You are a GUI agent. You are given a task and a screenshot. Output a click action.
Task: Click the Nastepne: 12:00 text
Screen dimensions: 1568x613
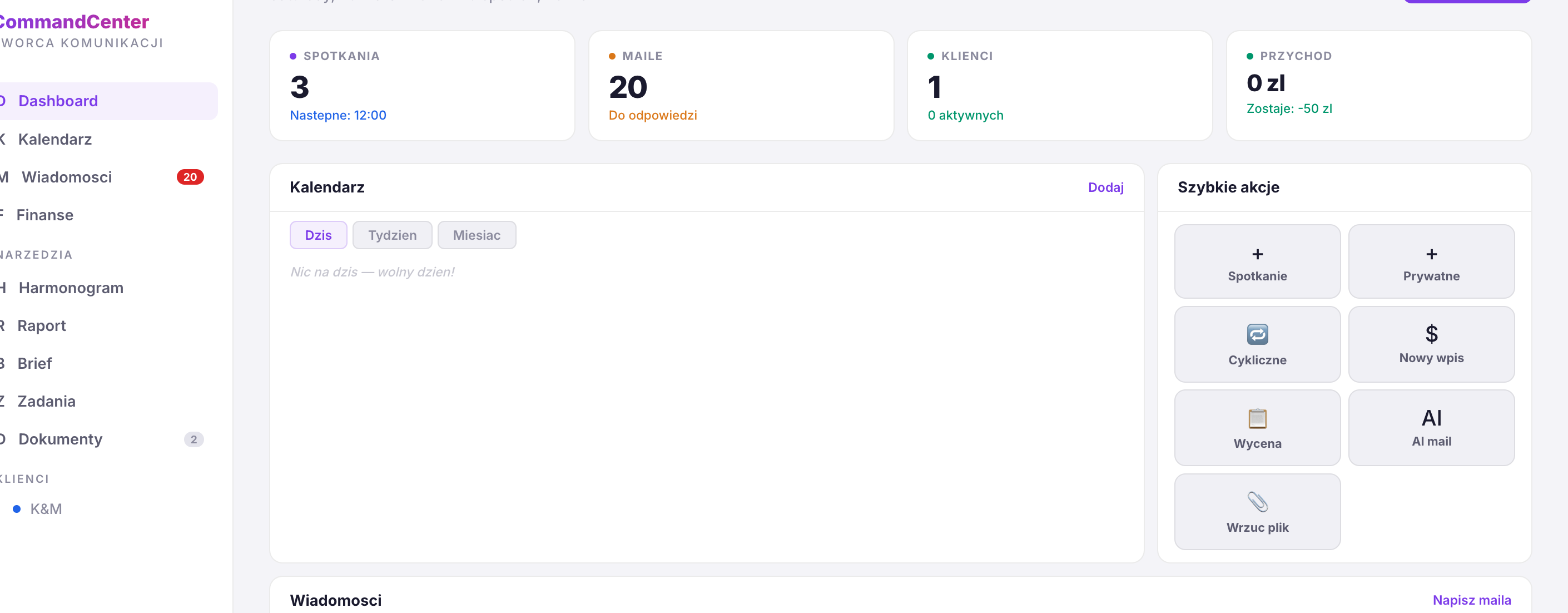338,115
